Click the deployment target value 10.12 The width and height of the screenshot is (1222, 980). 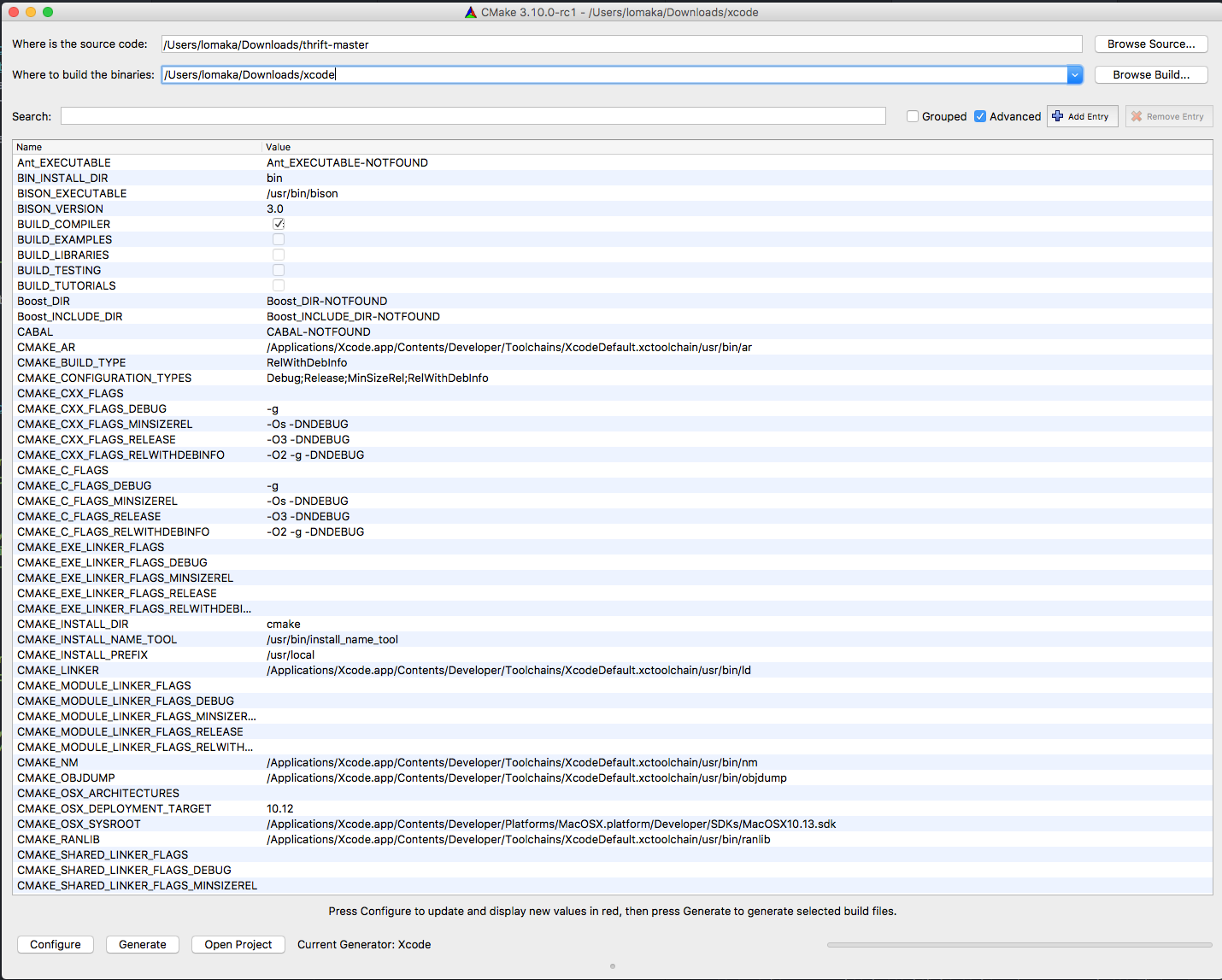(x=280, y=808)
